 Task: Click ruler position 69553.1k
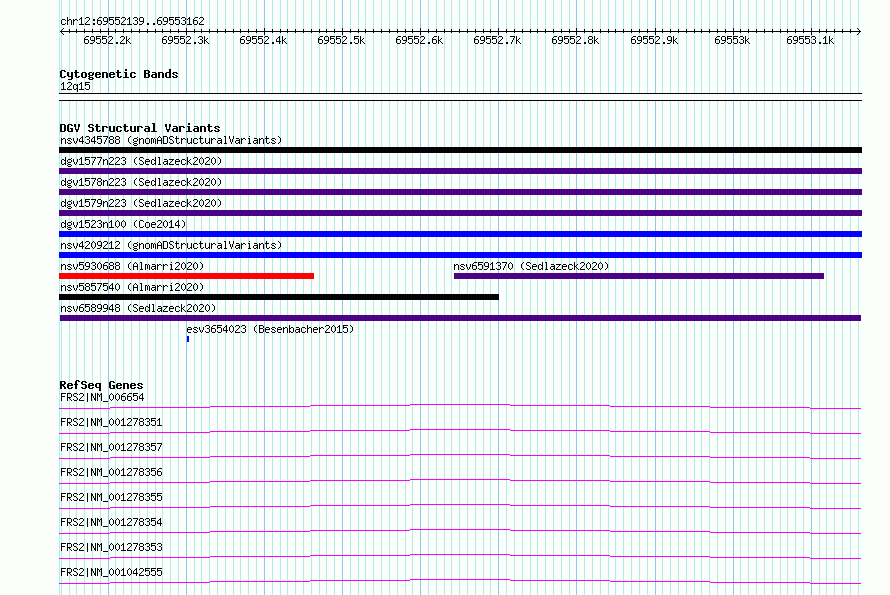pyautogui.click(x=811, y=40)
